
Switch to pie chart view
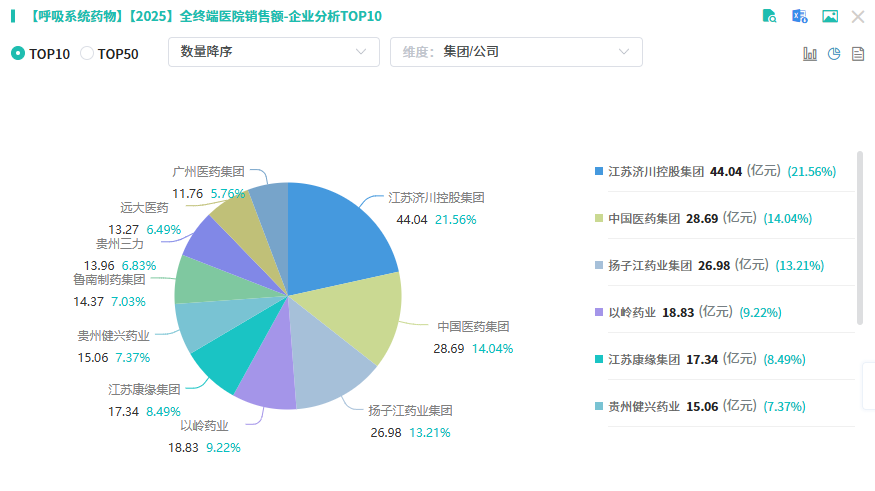click(834, 53)
